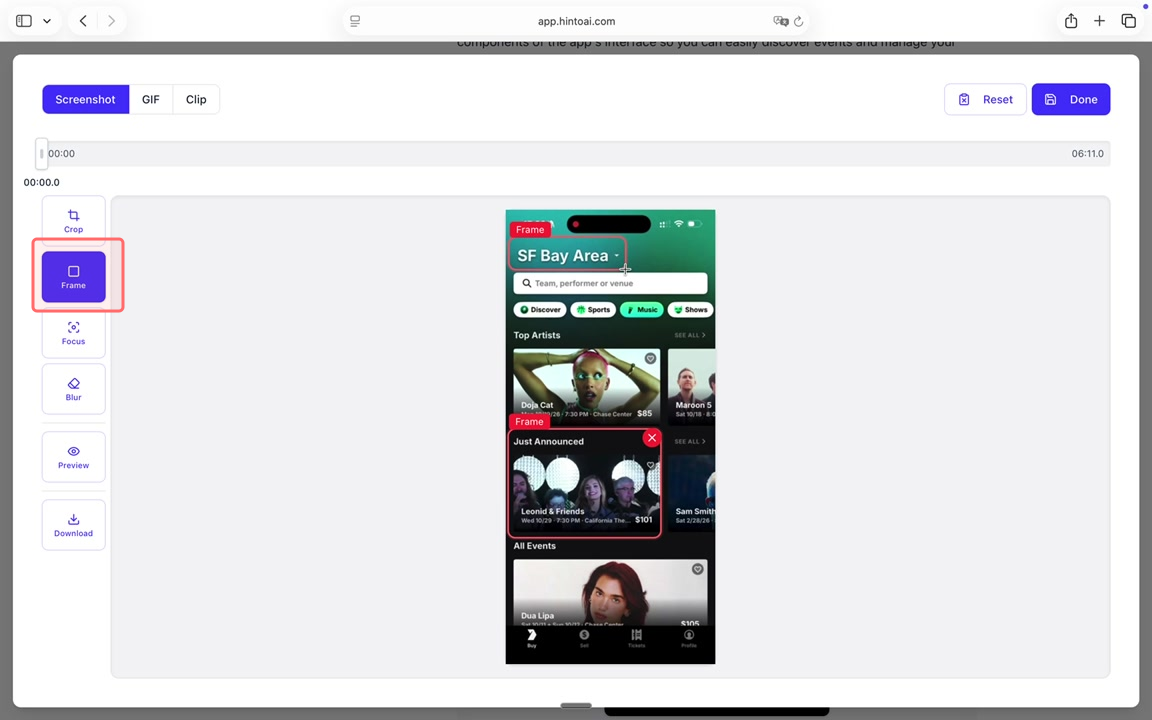1152x720 pixels.
Task: Expand the SF Bay Area dropdown
Action: [617, 256]
